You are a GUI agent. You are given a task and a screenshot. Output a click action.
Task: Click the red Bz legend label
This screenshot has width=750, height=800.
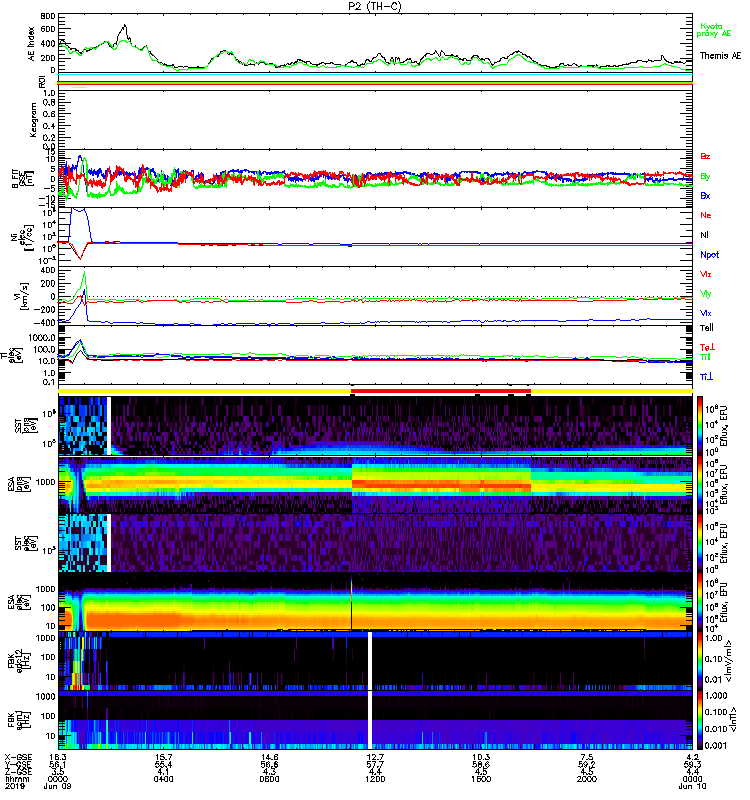pos(705,157)
